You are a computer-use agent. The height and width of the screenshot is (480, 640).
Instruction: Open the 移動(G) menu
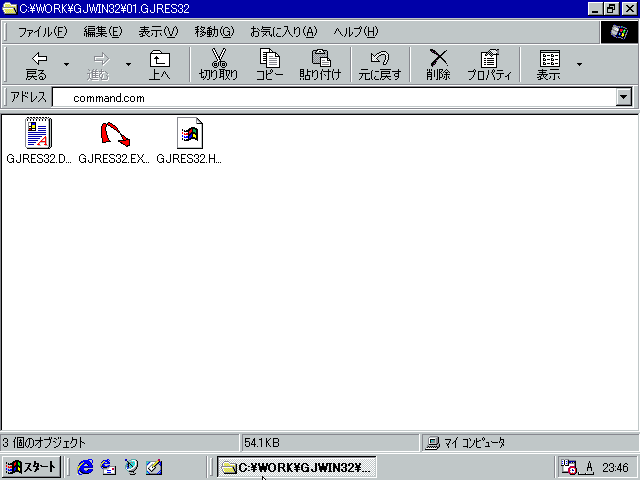click(214, 32)
